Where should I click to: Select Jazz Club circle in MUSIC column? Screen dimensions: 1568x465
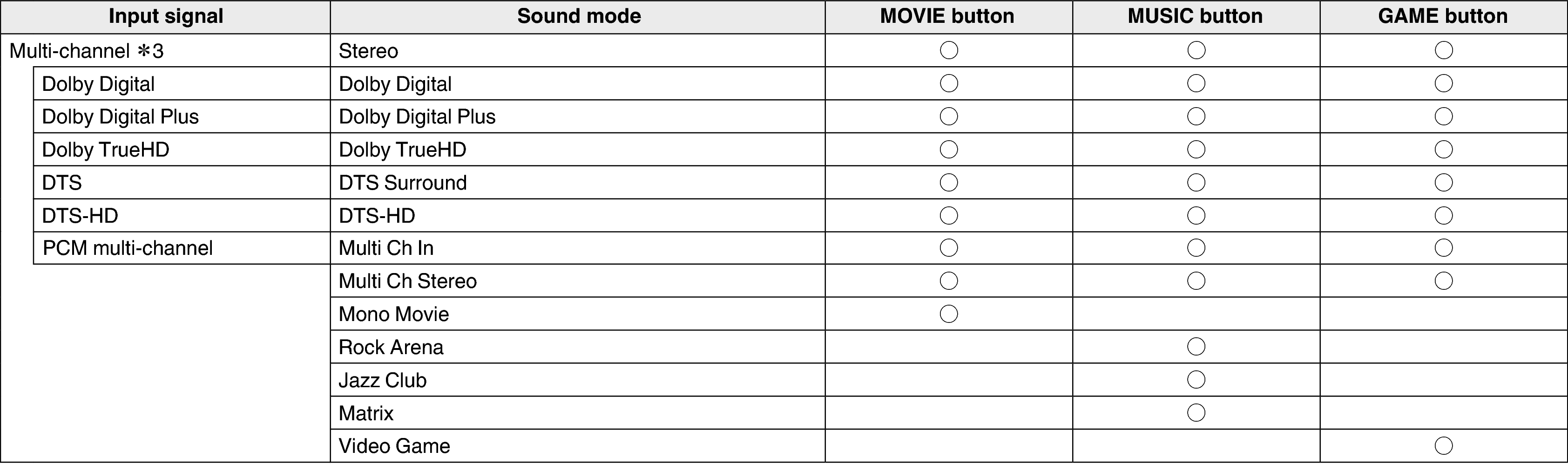click(x=1196, y=380)
